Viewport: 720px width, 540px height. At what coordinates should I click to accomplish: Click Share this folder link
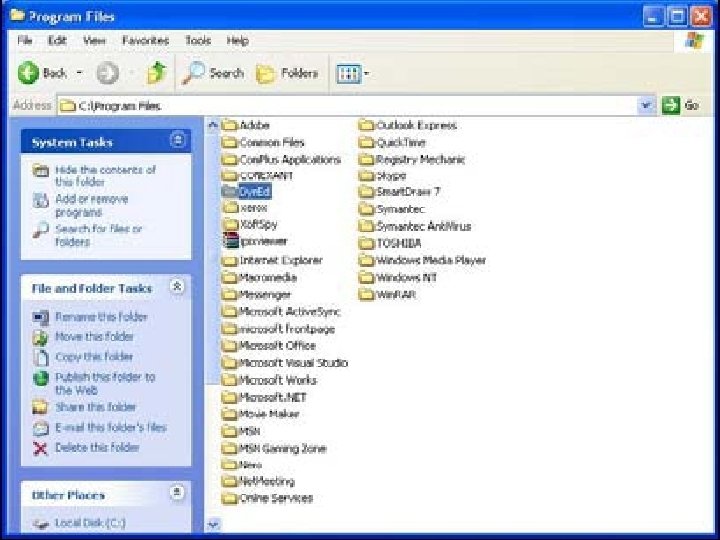coord(96,407)
